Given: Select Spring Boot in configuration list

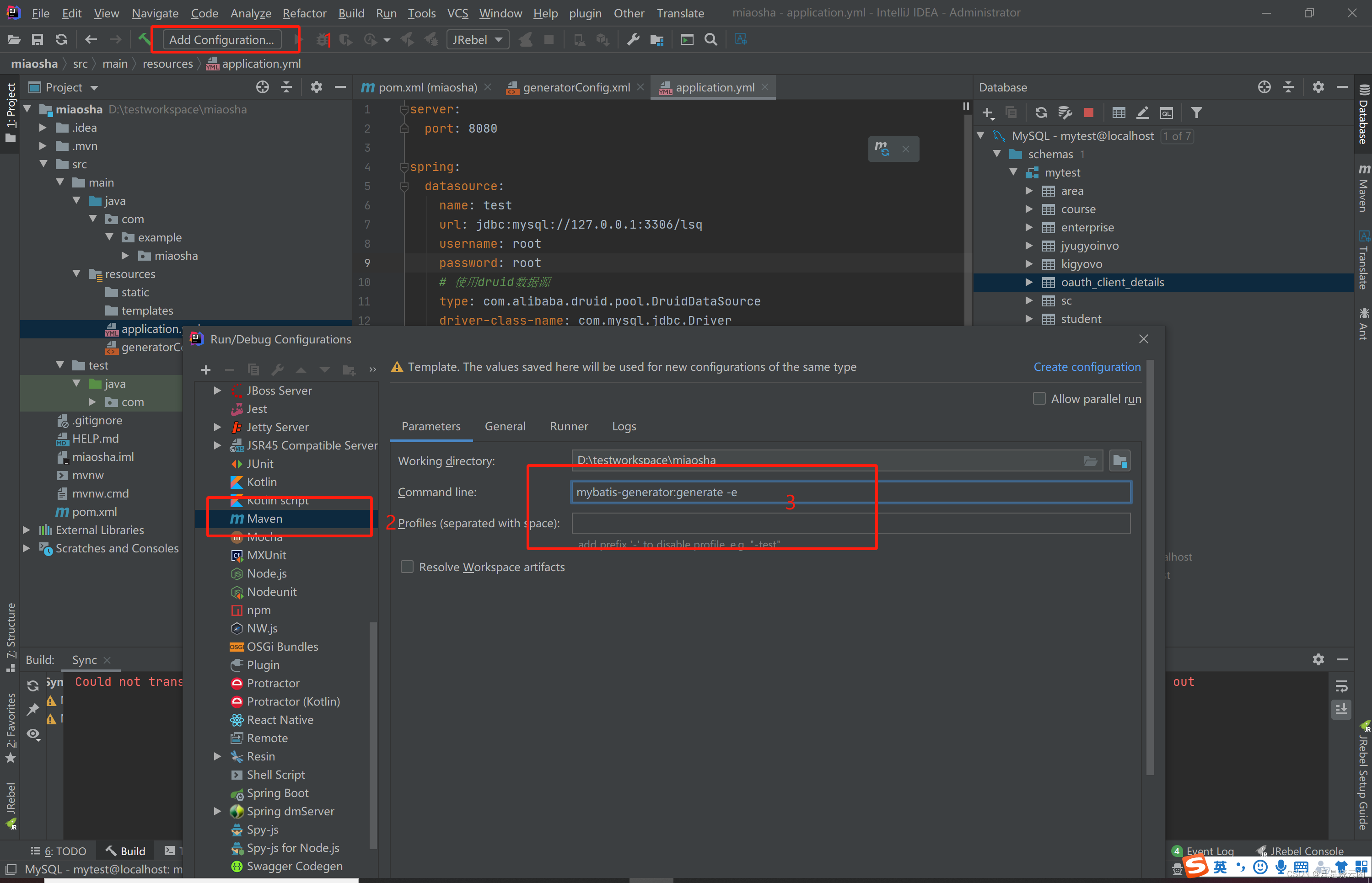Looking at the screenshot, I should click(x=278, y=793).
